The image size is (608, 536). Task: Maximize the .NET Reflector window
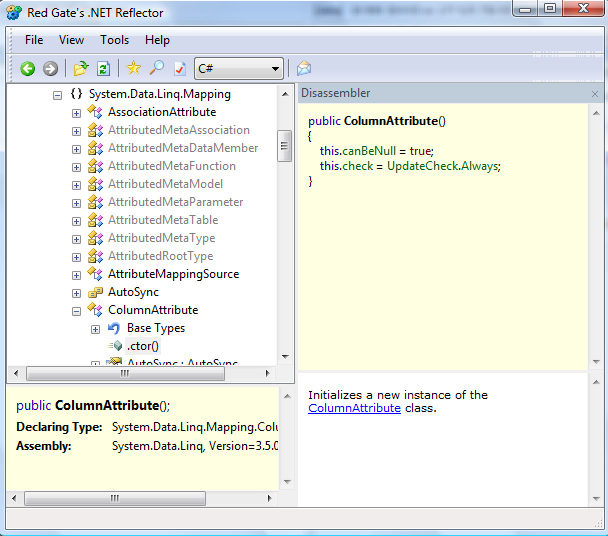(x=550, y=8)
